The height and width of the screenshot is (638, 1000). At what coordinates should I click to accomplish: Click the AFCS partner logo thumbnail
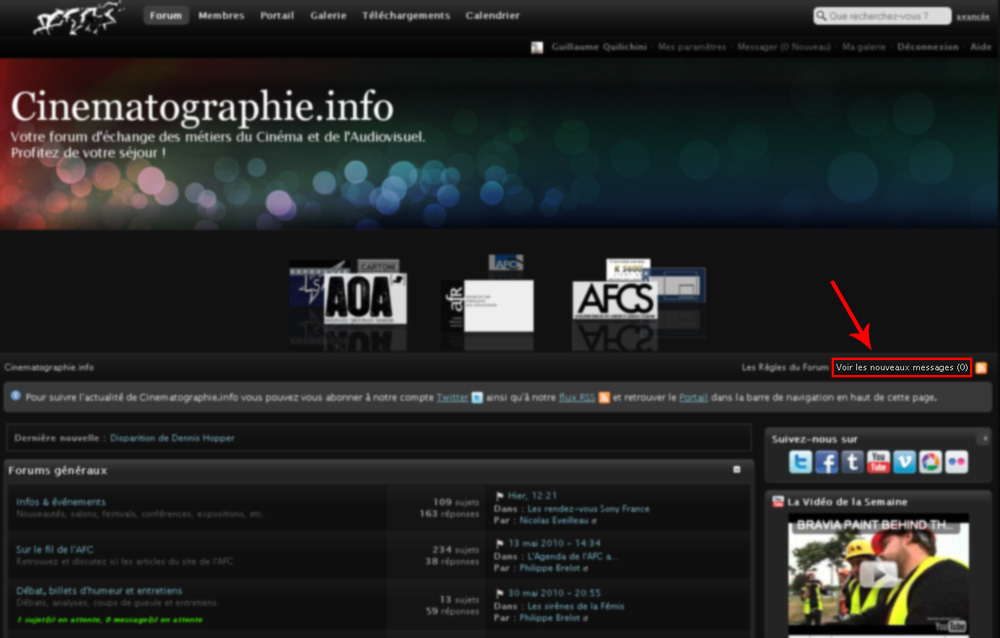[x=615, y=299]
